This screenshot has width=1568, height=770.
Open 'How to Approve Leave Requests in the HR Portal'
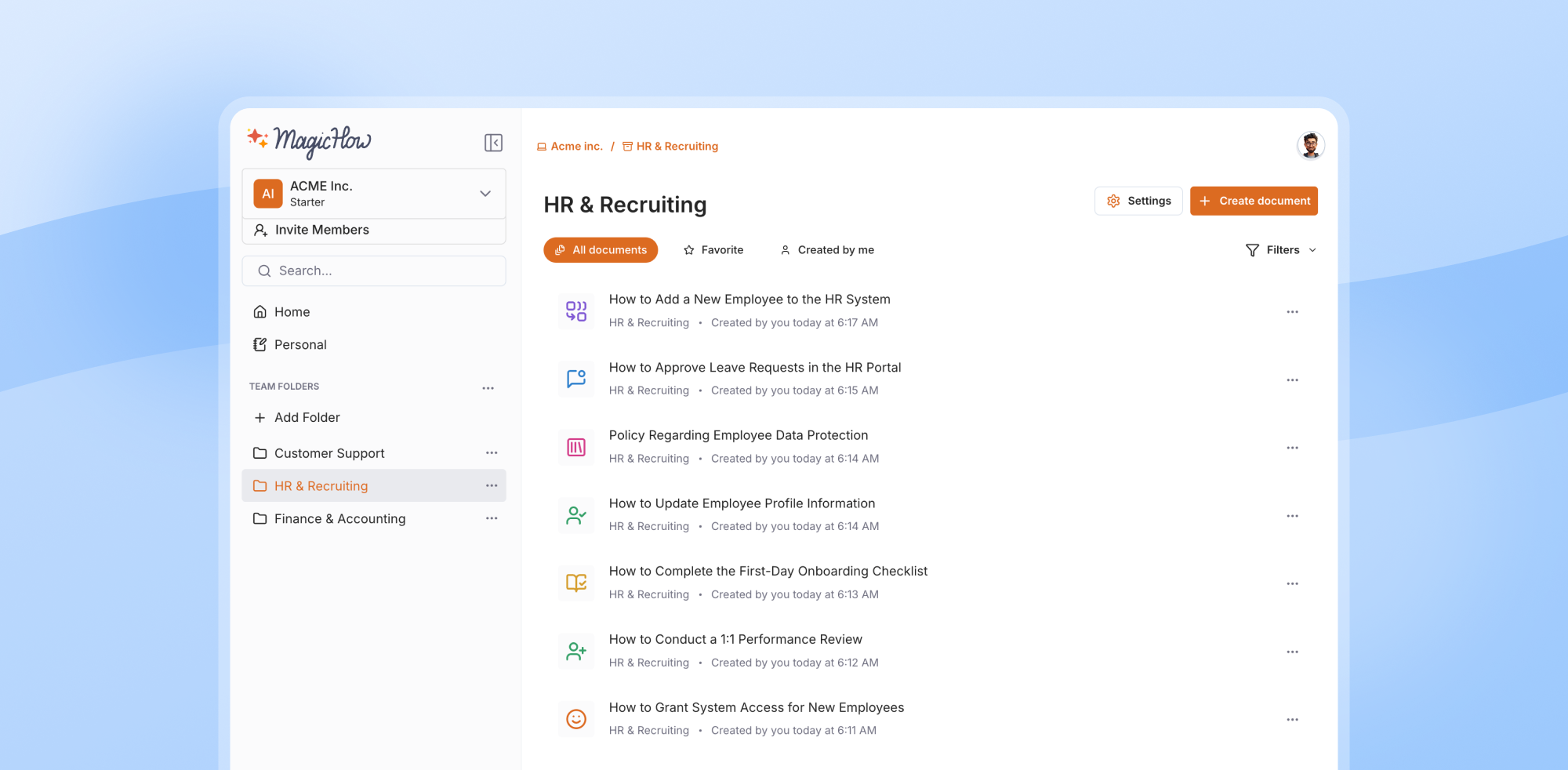coord(755,368)
